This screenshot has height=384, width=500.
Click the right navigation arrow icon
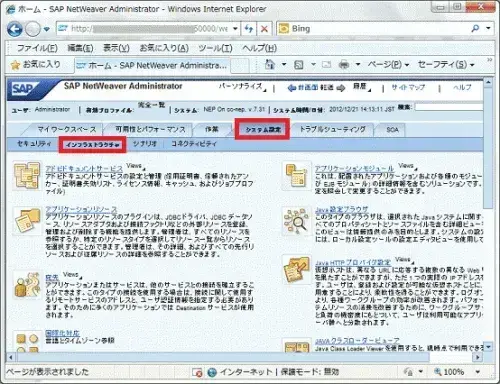341,88
